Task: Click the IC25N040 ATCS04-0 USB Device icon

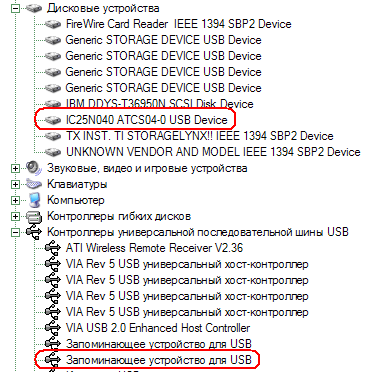Action: point(53,120)
